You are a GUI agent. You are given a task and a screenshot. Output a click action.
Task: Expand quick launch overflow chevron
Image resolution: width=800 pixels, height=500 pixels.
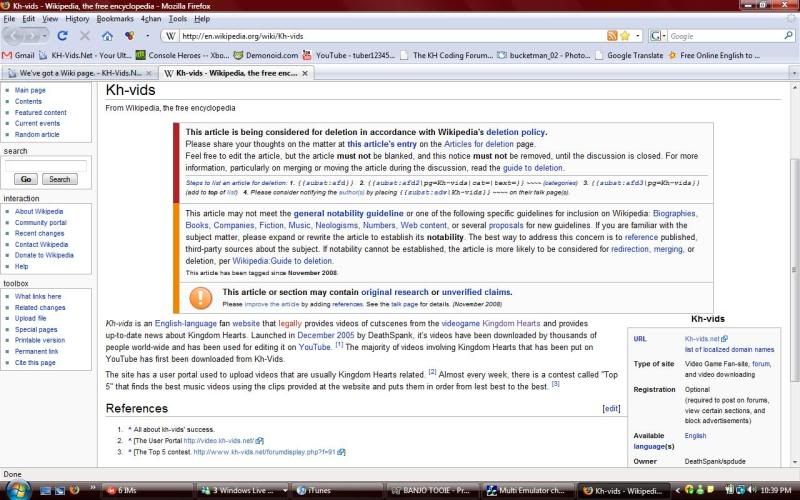[93, 488]
